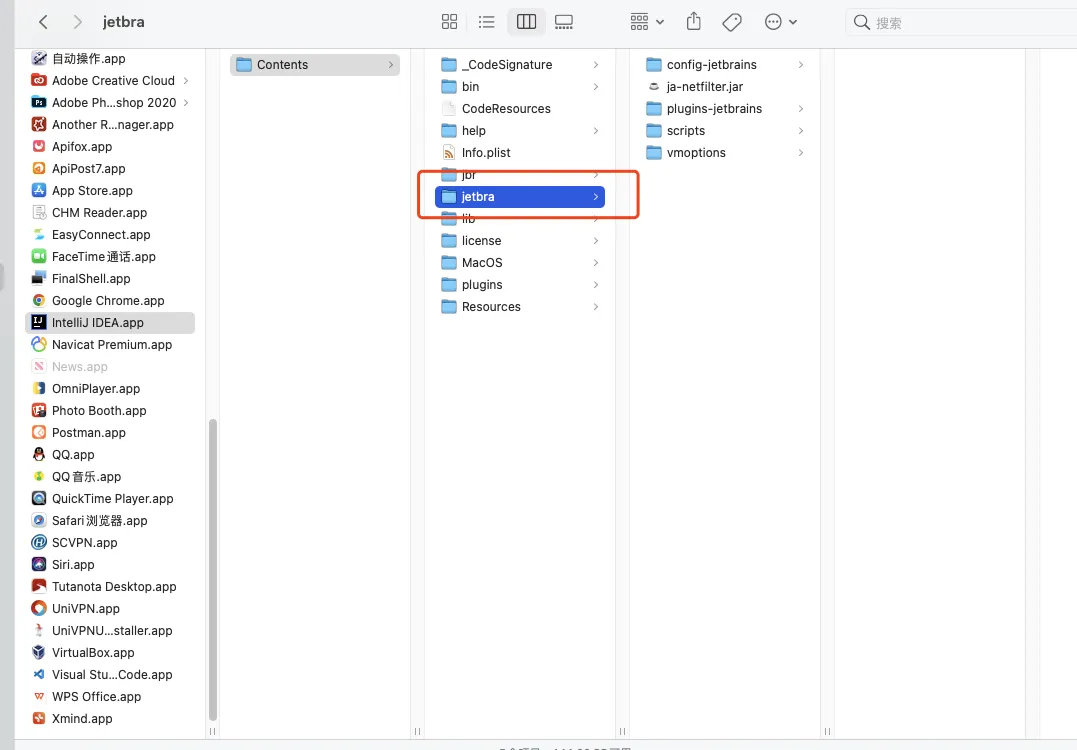1077x750 pixels.
Task: Click the search field
Action: point(960,22)
